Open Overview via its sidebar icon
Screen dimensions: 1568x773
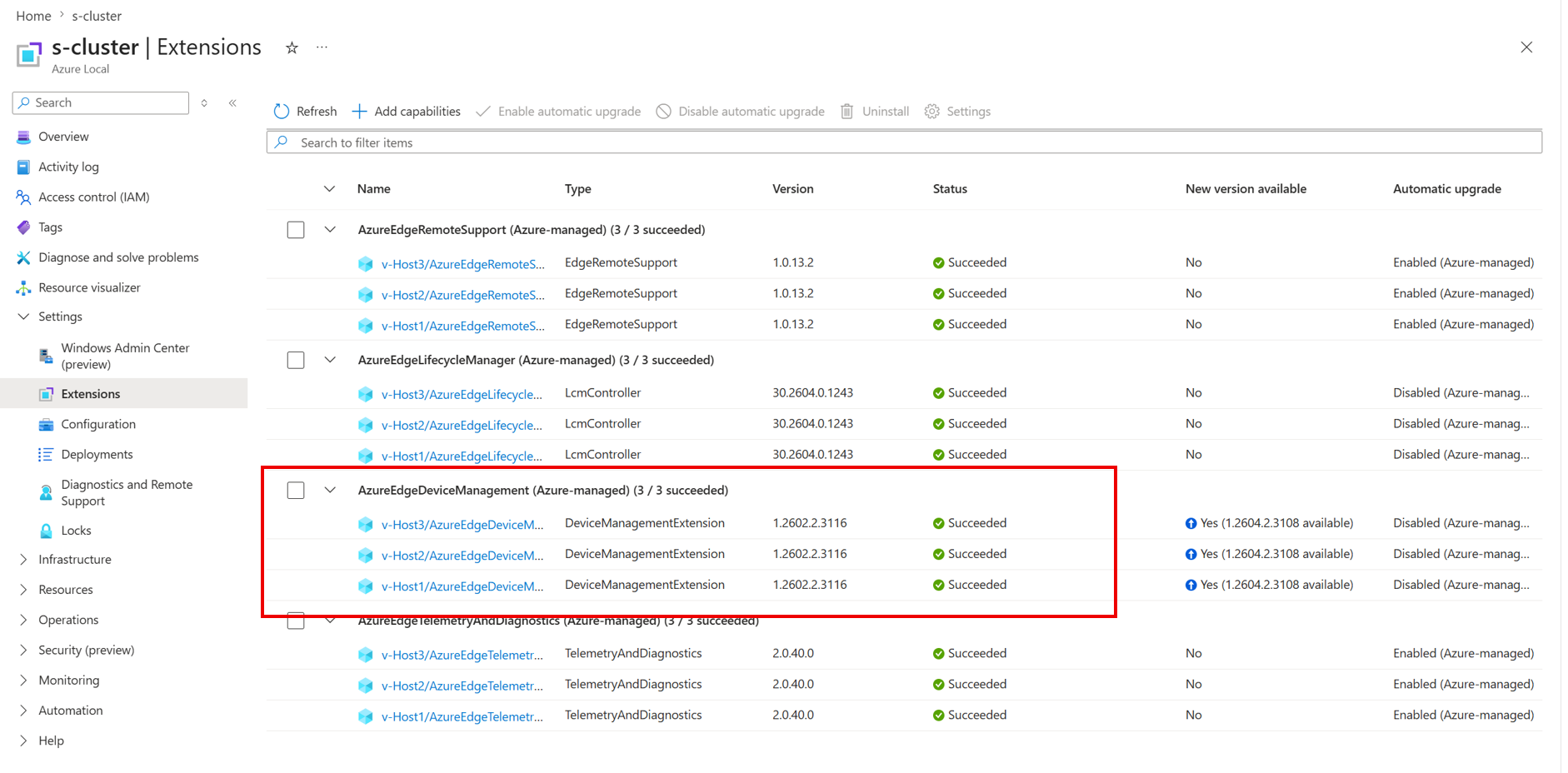click(x=23, y=137)
